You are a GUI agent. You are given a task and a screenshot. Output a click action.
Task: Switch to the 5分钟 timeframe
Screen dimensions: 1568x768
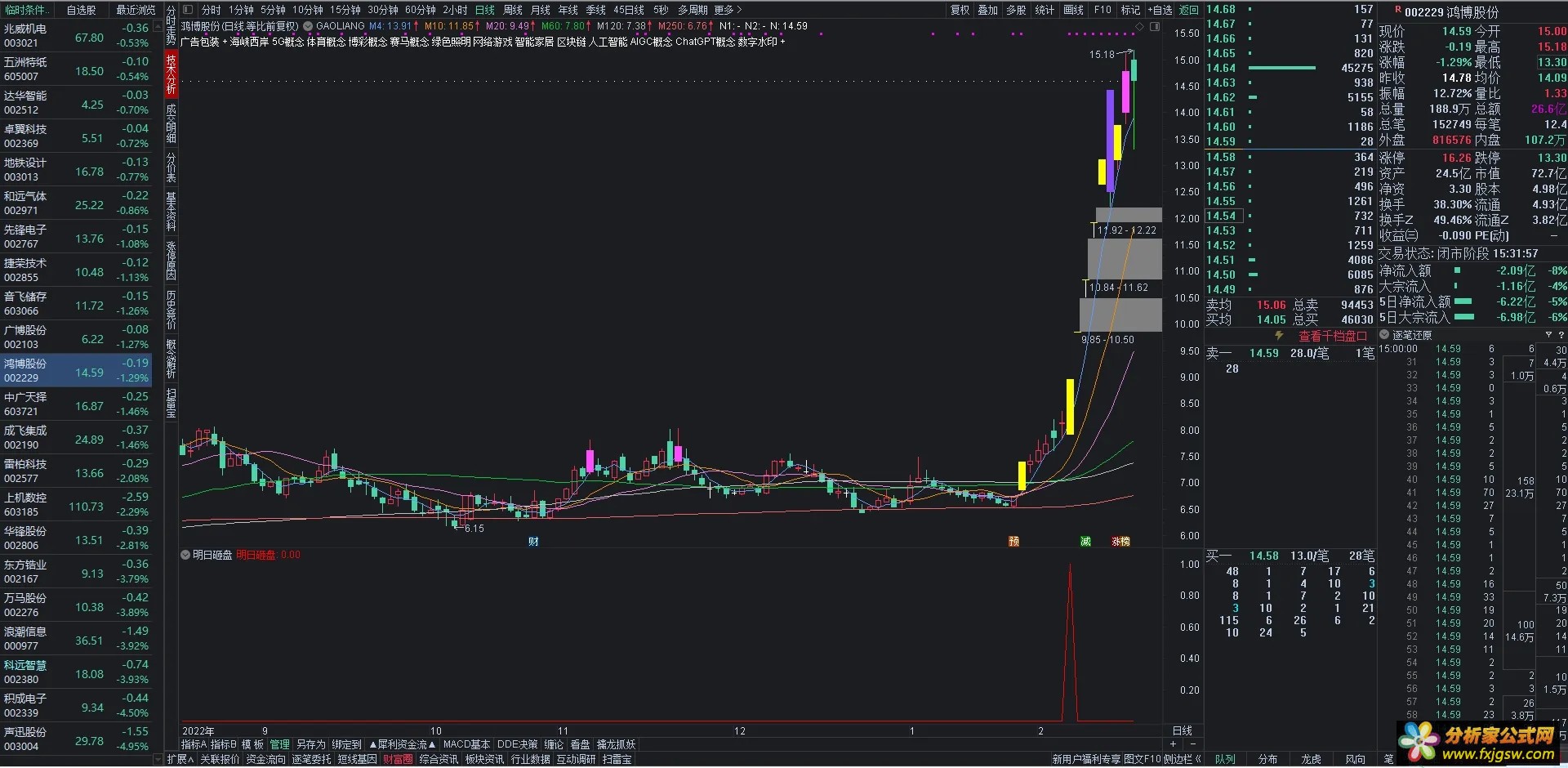point(273,10)
